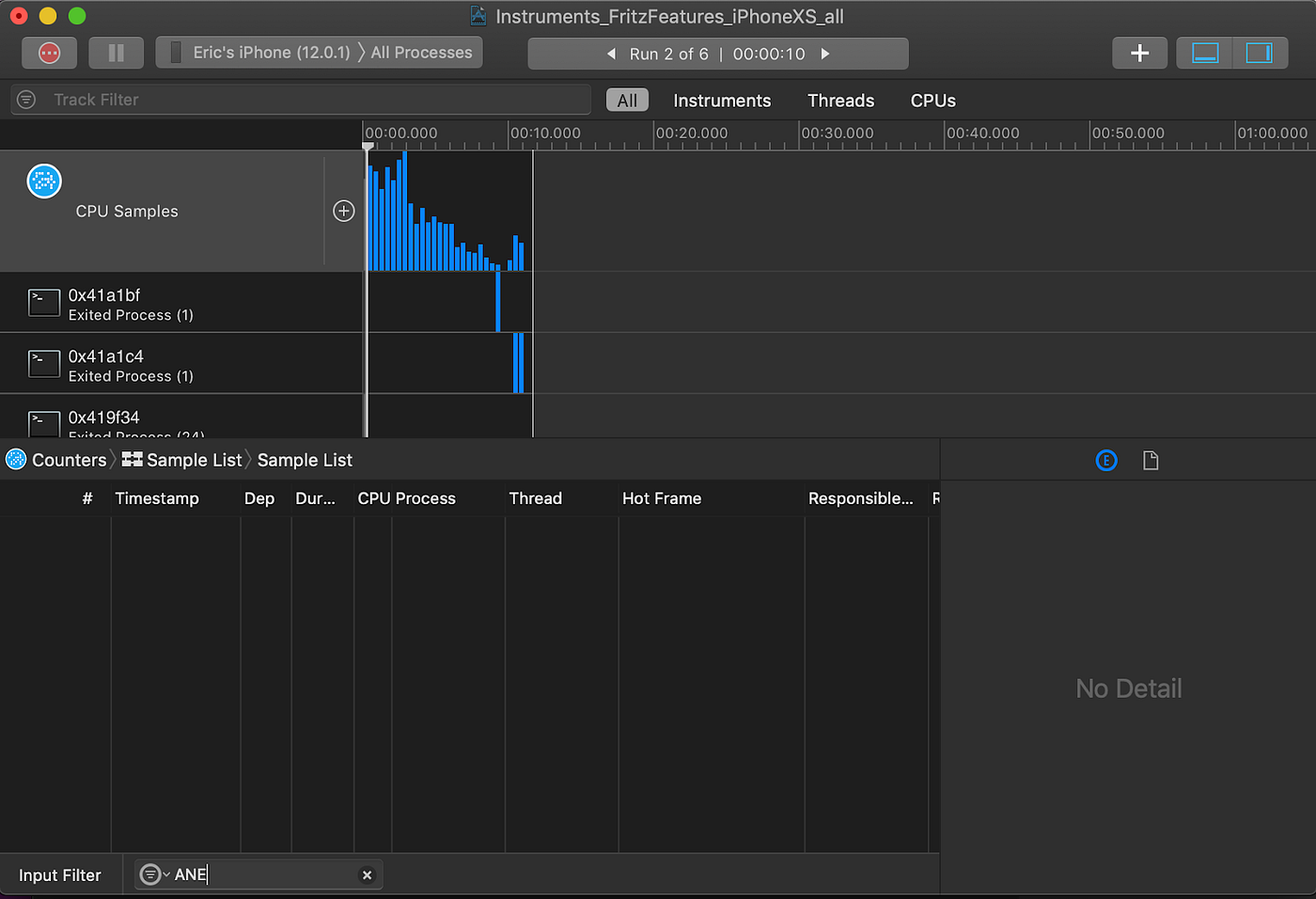Select the All track filter tab

click(x=627, y=101)
